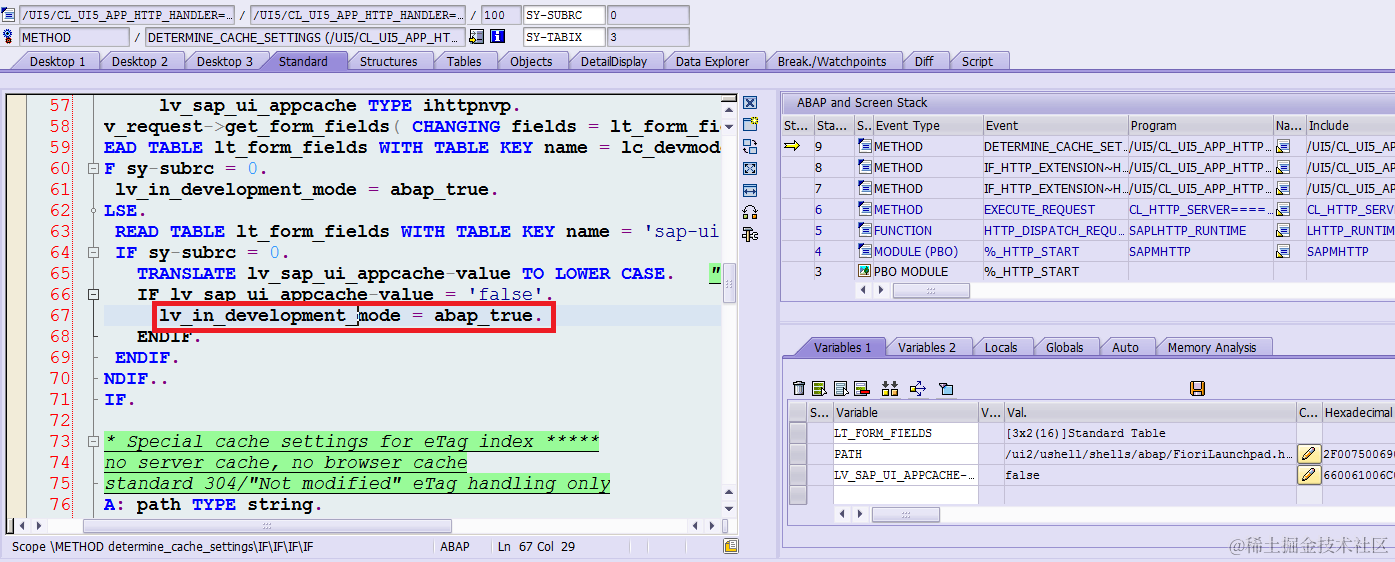The width and height of the screenshot is (1395, 562).
Task: Switch to the Auto tab
Action: click(1125, 347)
